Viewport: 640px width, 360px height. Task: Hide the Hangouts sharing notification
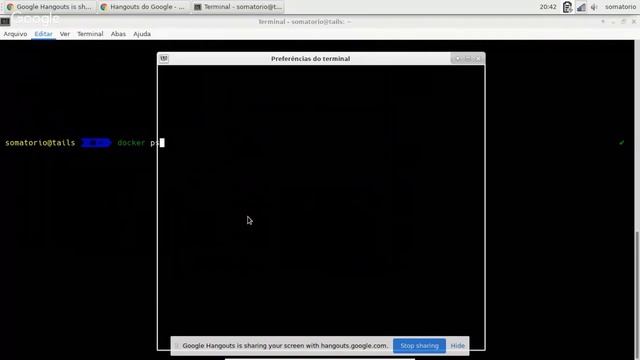(x=458, y=346)
